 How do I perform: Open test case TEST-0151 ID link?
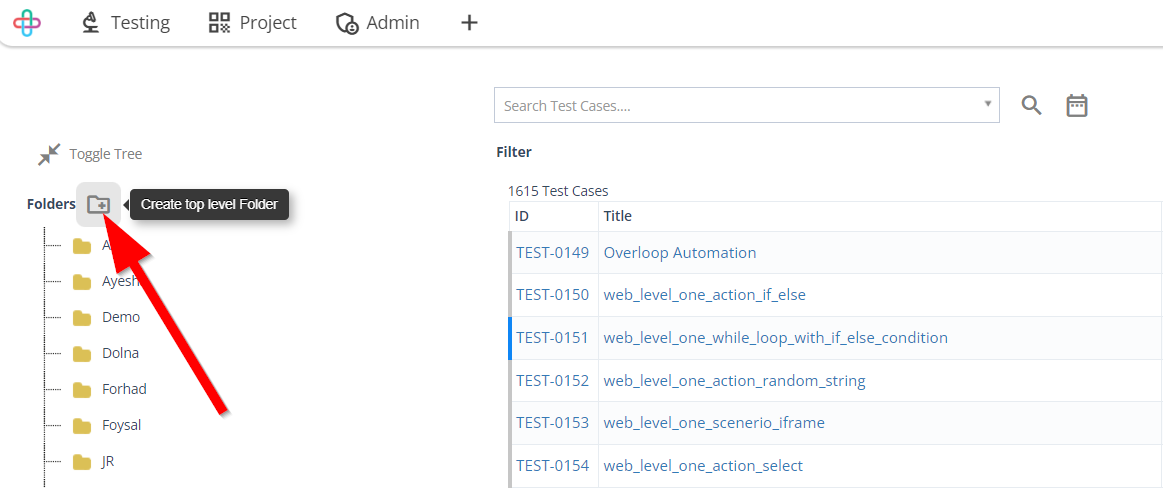click(x=553, y=338)
